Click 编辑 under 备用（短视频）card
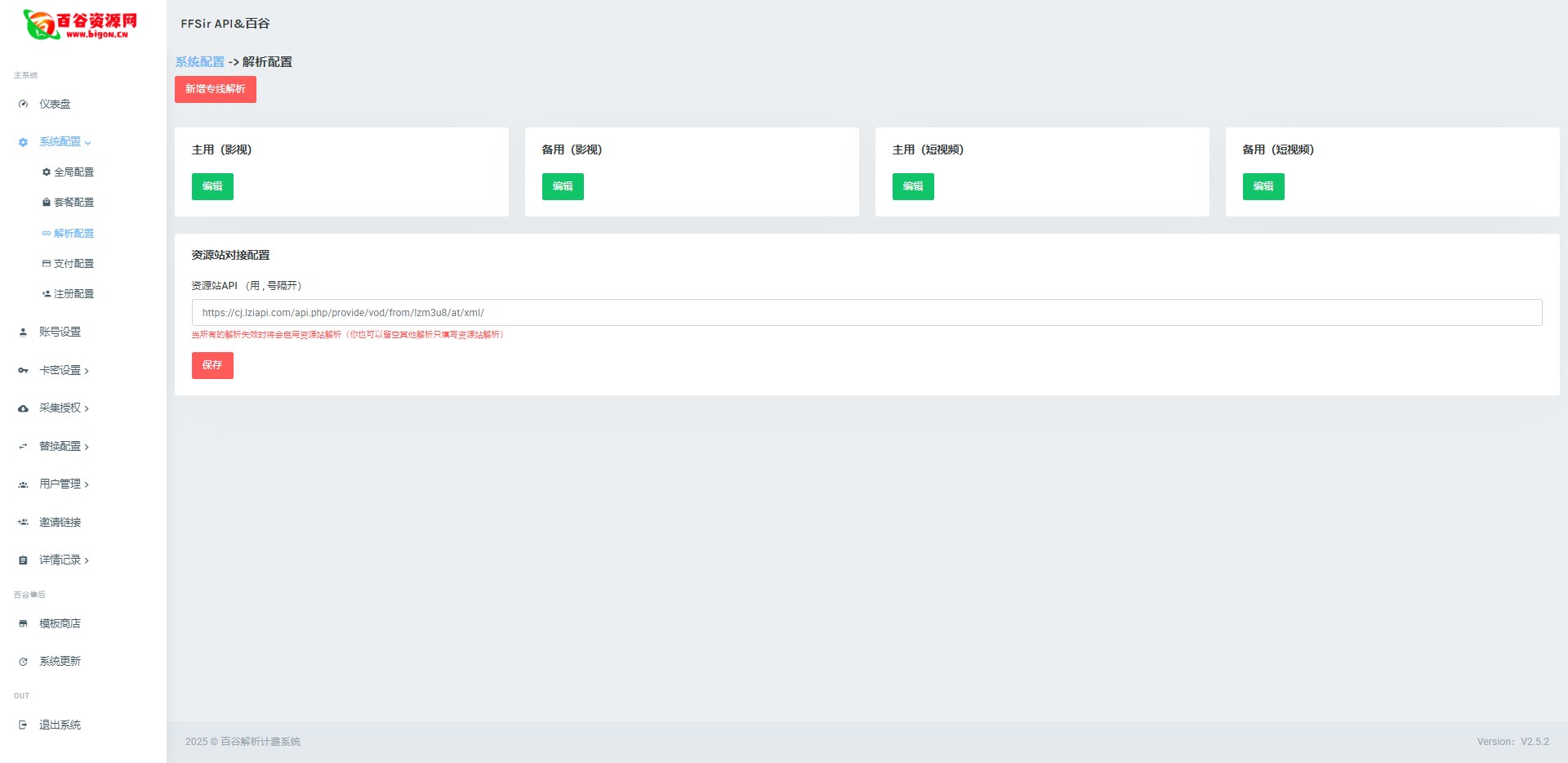Image resolution: width=1568 pixels, height=763 pixels. click(1263, 187)
